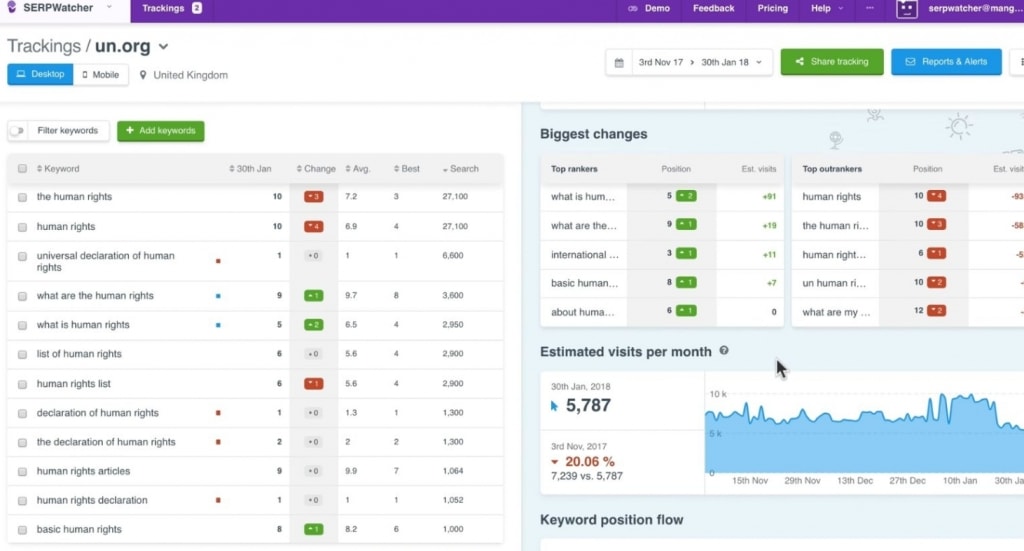Select top outranker 'un human ri...'

tap(834, 283)
